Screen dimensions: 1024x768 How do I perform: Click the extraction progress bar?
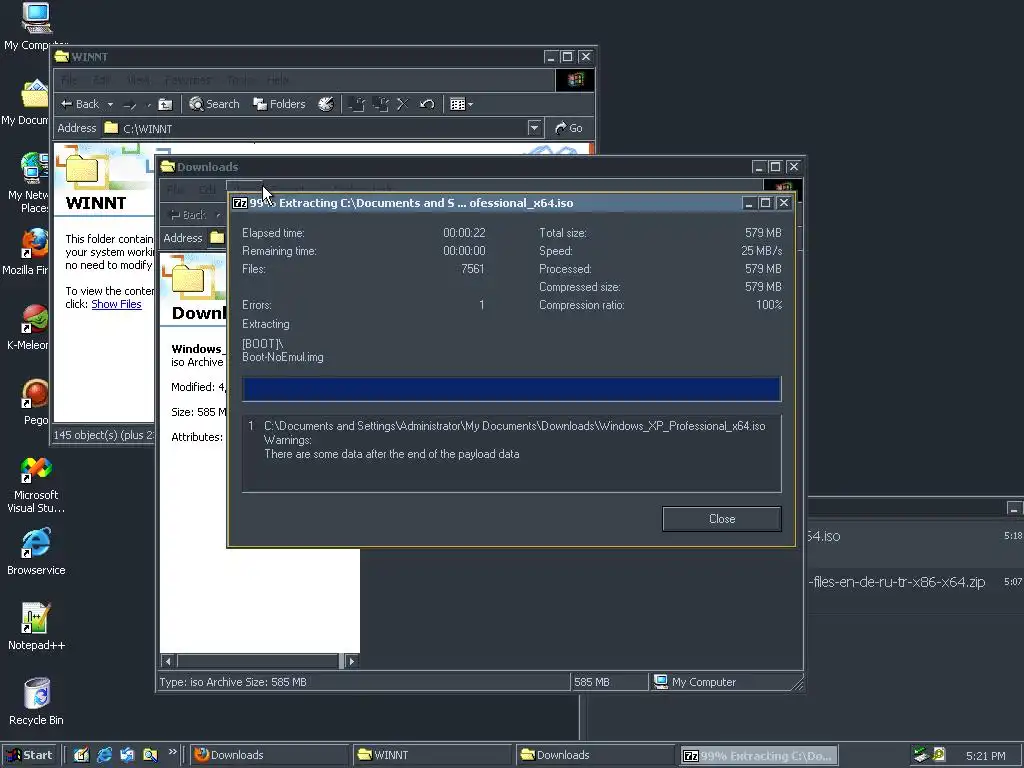tap(511, 389)
